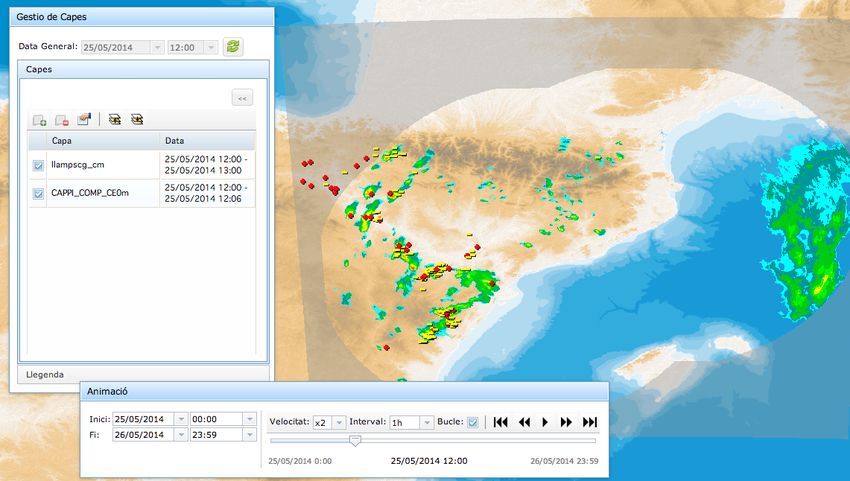The height and width of the screenshot is (481, 850).
Task: Open the Inici date picker dropdown
Action: click(x=180, y=419)
